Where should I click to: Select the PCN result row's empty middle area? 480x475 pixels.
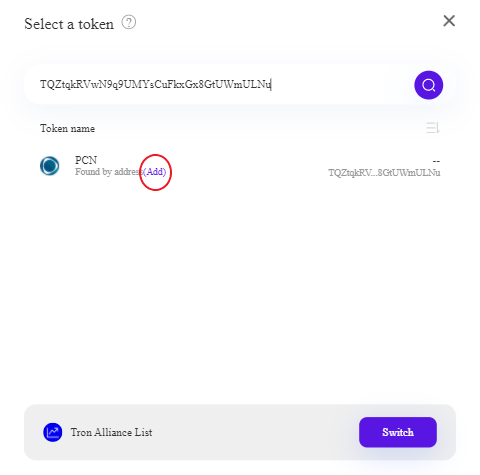(x=247, y=166)
